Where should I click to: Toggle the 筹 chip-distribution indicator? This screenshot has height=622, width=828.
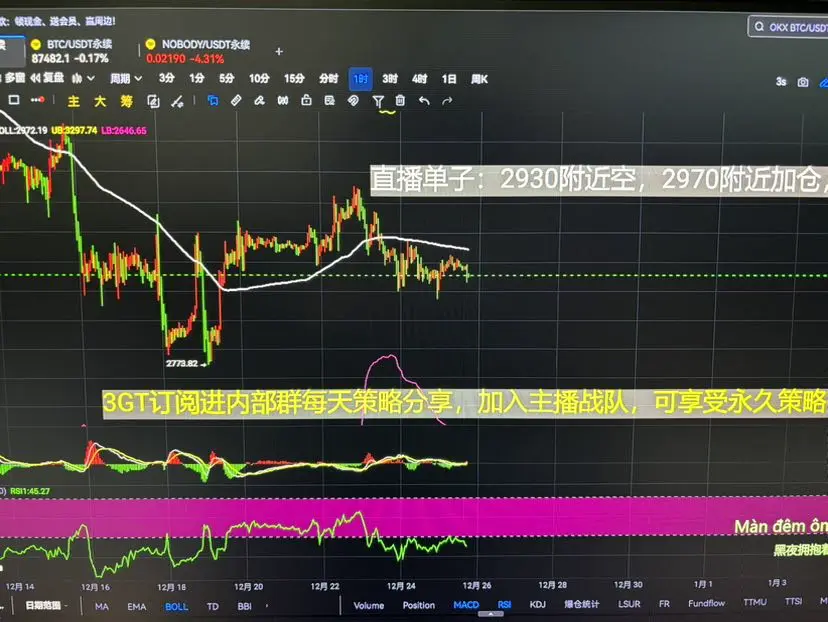[x=126, y=101]
